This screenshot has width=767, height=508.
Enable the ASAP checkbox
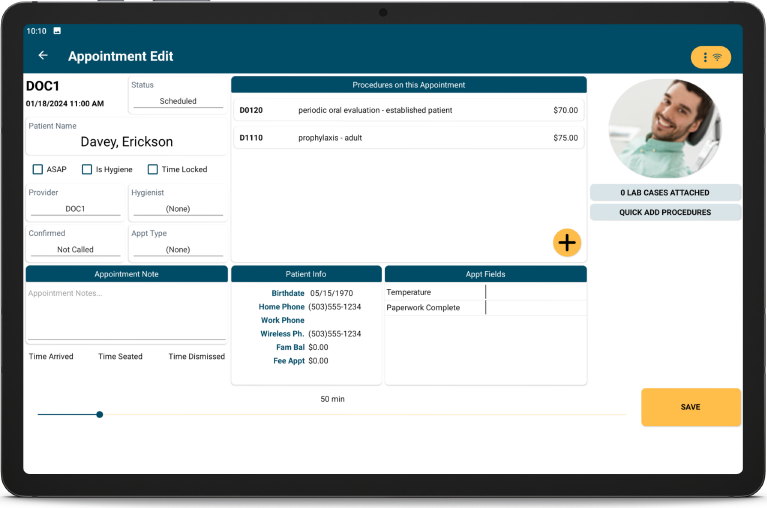tap(38, 170)
